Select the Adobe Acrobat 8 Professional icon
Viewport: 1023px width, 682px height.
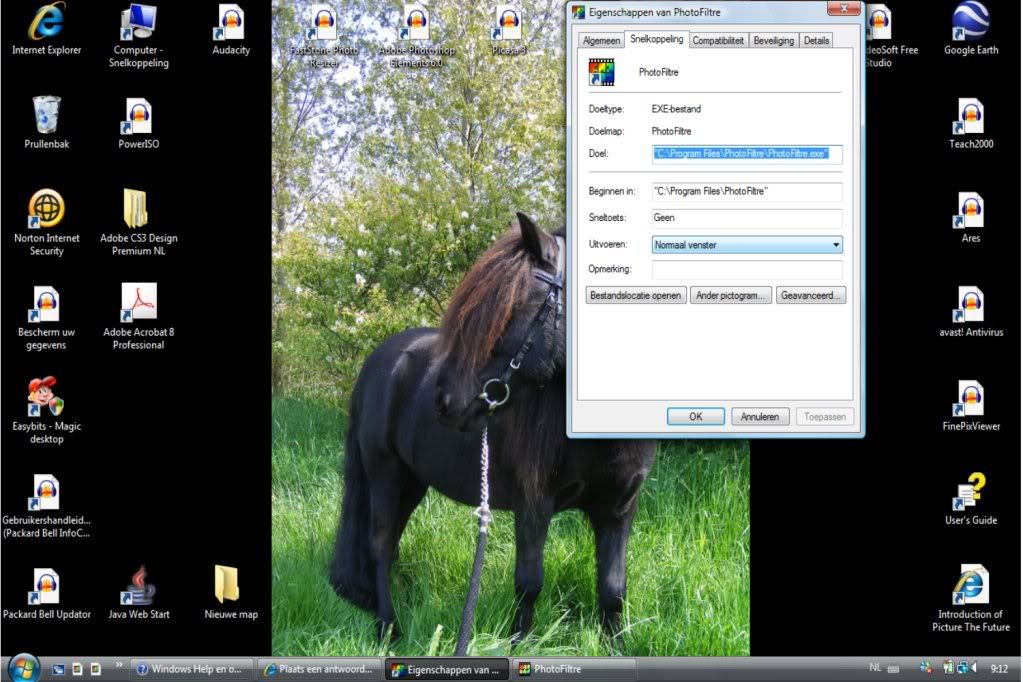139,303
